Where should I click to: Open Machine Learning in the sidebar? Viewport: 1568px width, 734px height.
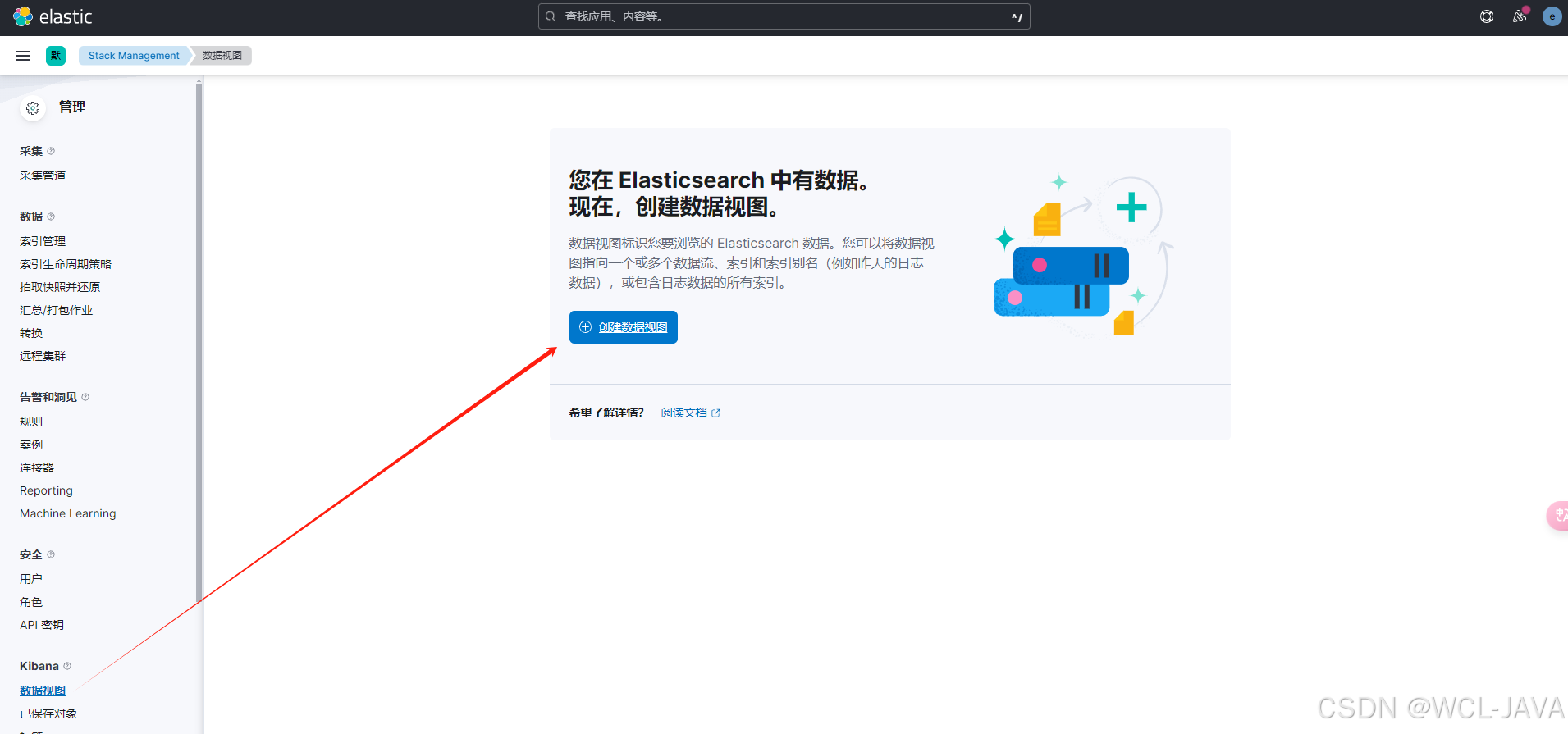coord(68,513)
